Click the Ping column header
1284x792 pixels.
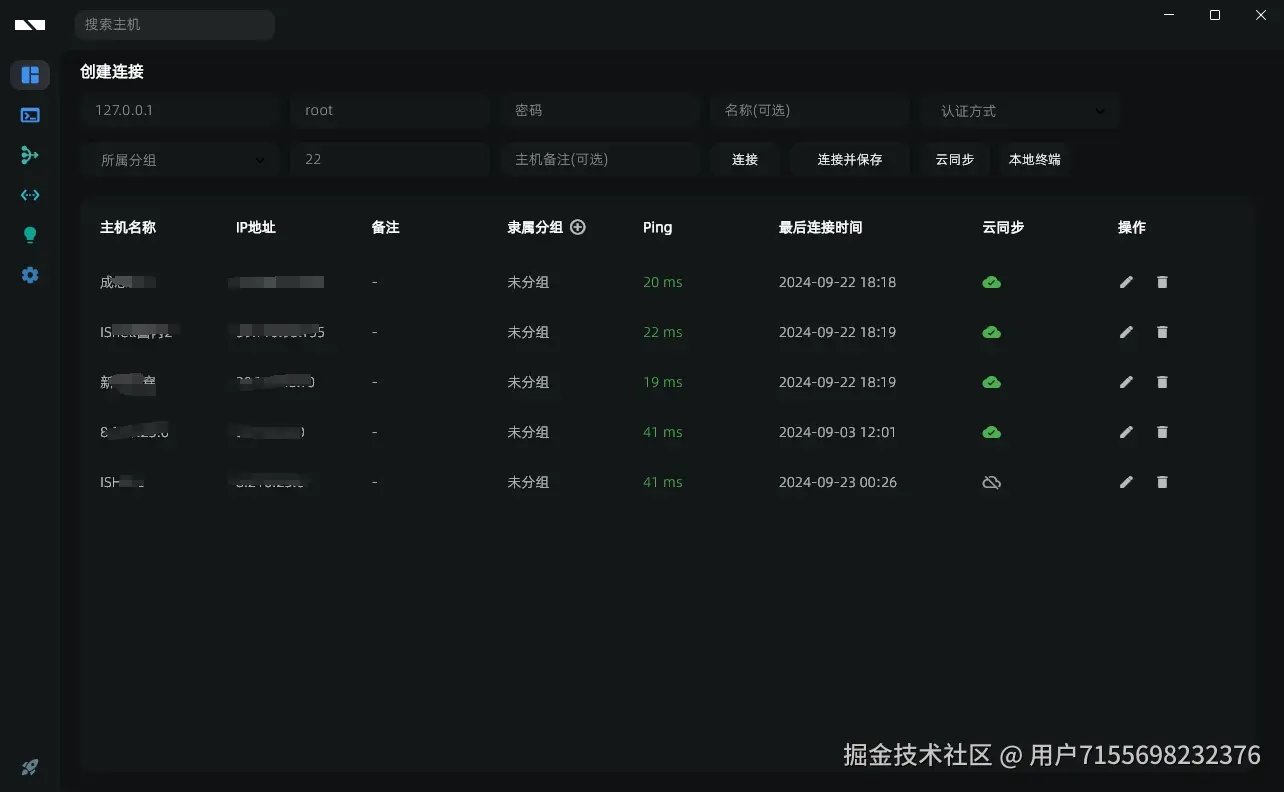(x=657, y=228)
